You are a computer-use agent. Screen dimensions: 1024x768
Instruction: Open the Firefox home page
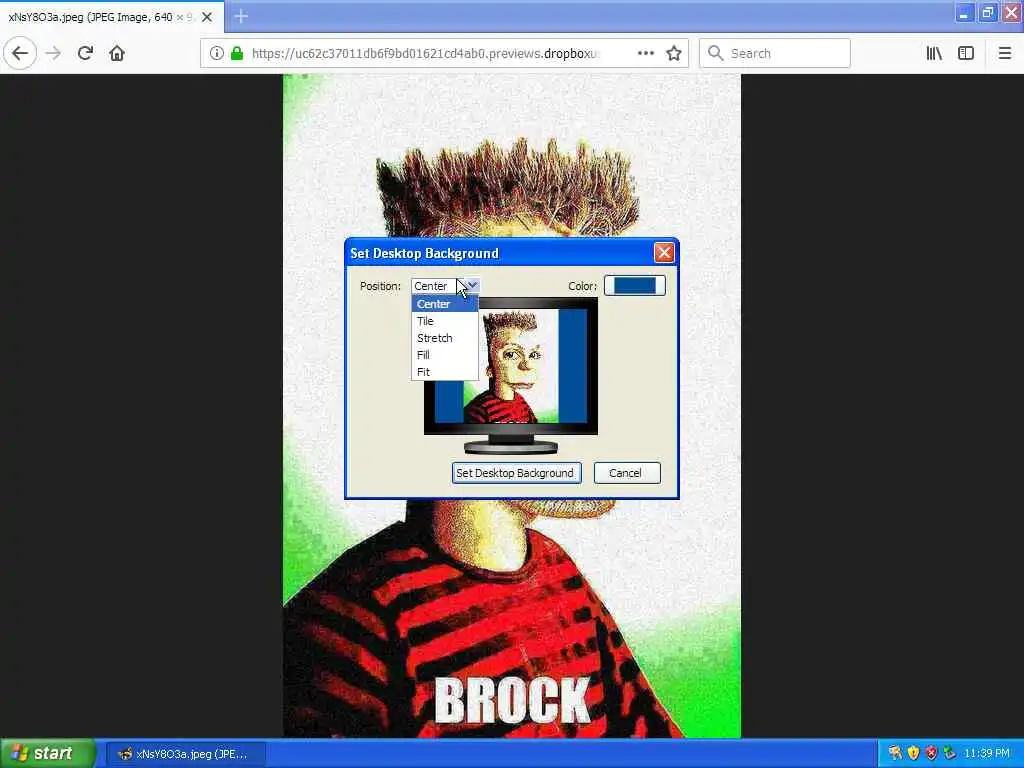(117, 53)
